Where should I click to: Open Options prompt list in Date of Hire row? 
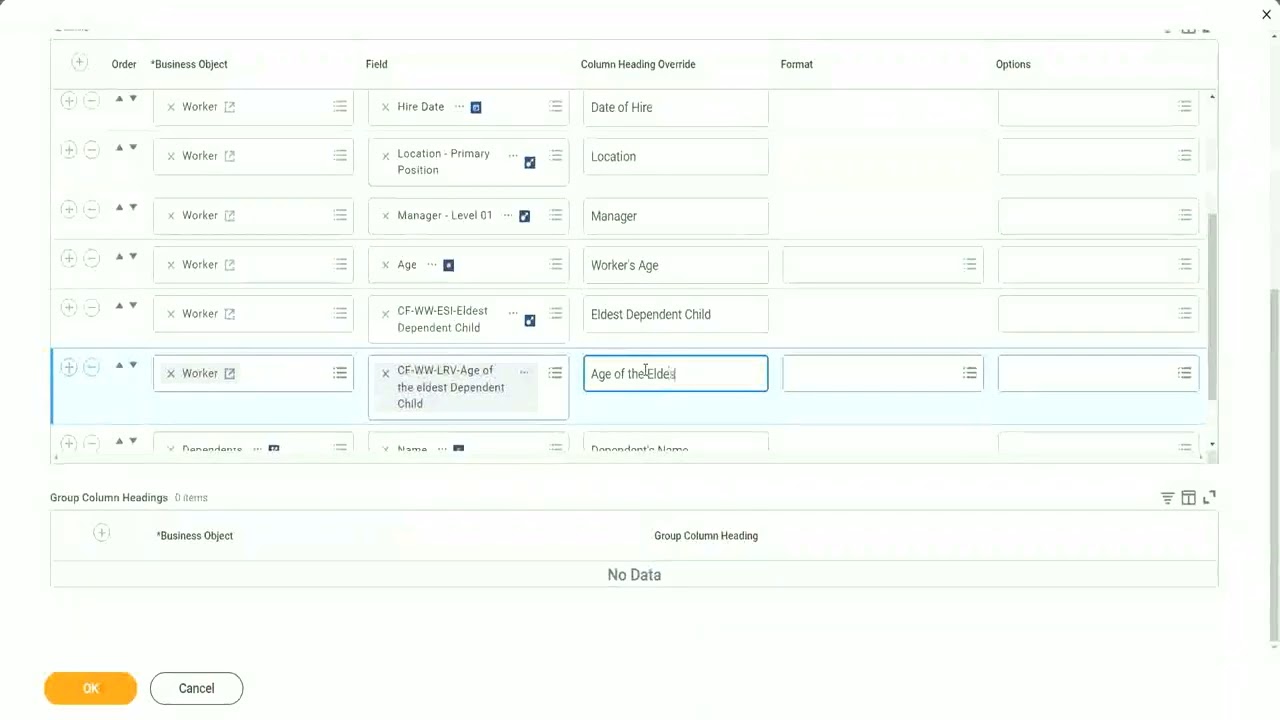[1184, 106]
